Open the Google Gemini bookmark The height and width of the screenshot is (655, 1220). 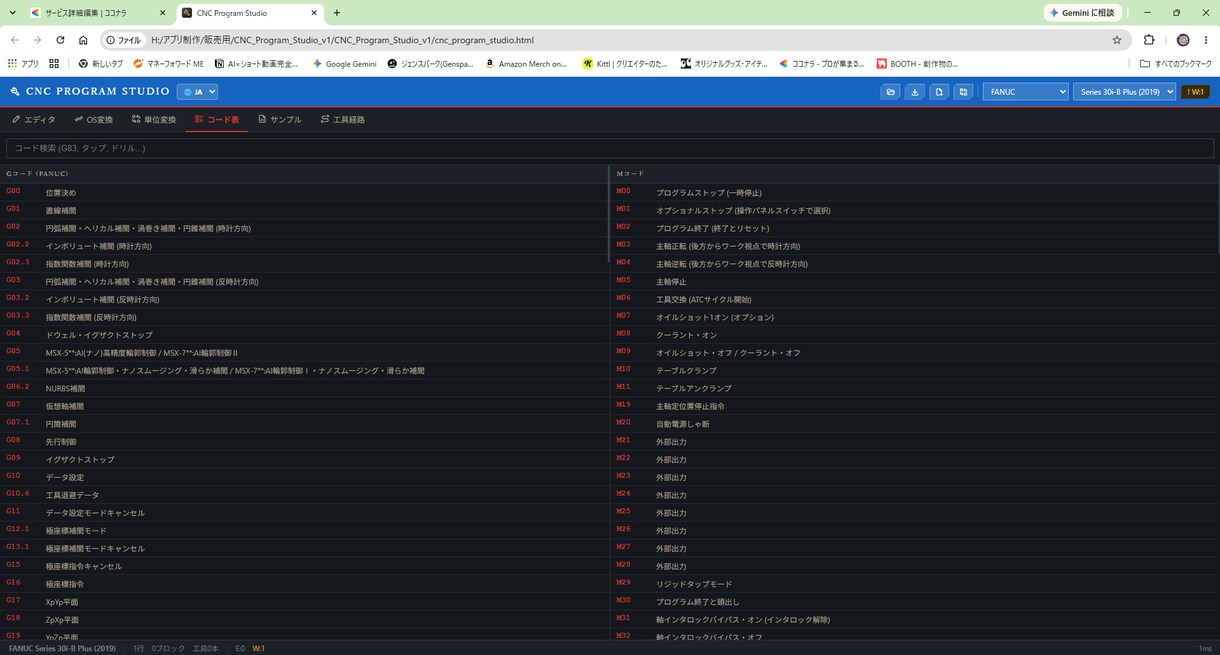pos(344,63)
